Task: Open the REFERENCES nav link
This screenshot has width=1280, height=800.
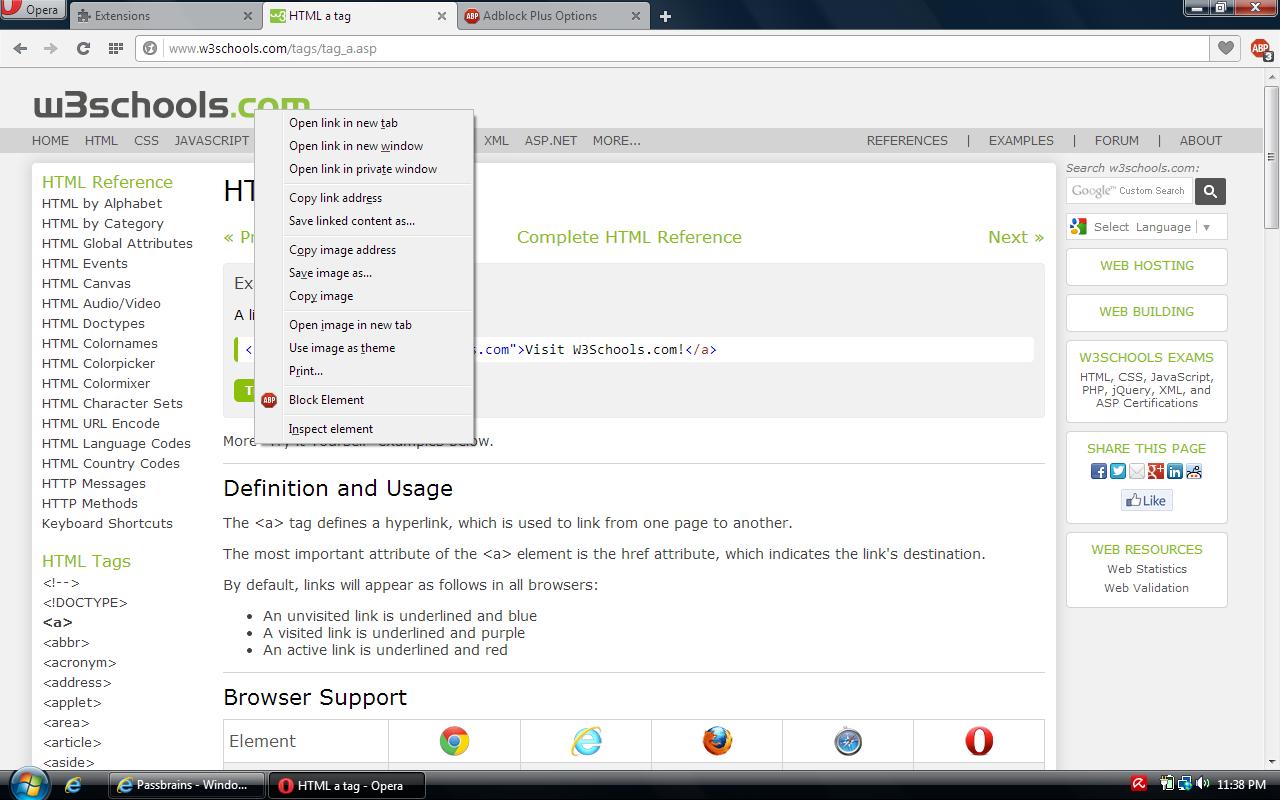Action: (907, 141)
